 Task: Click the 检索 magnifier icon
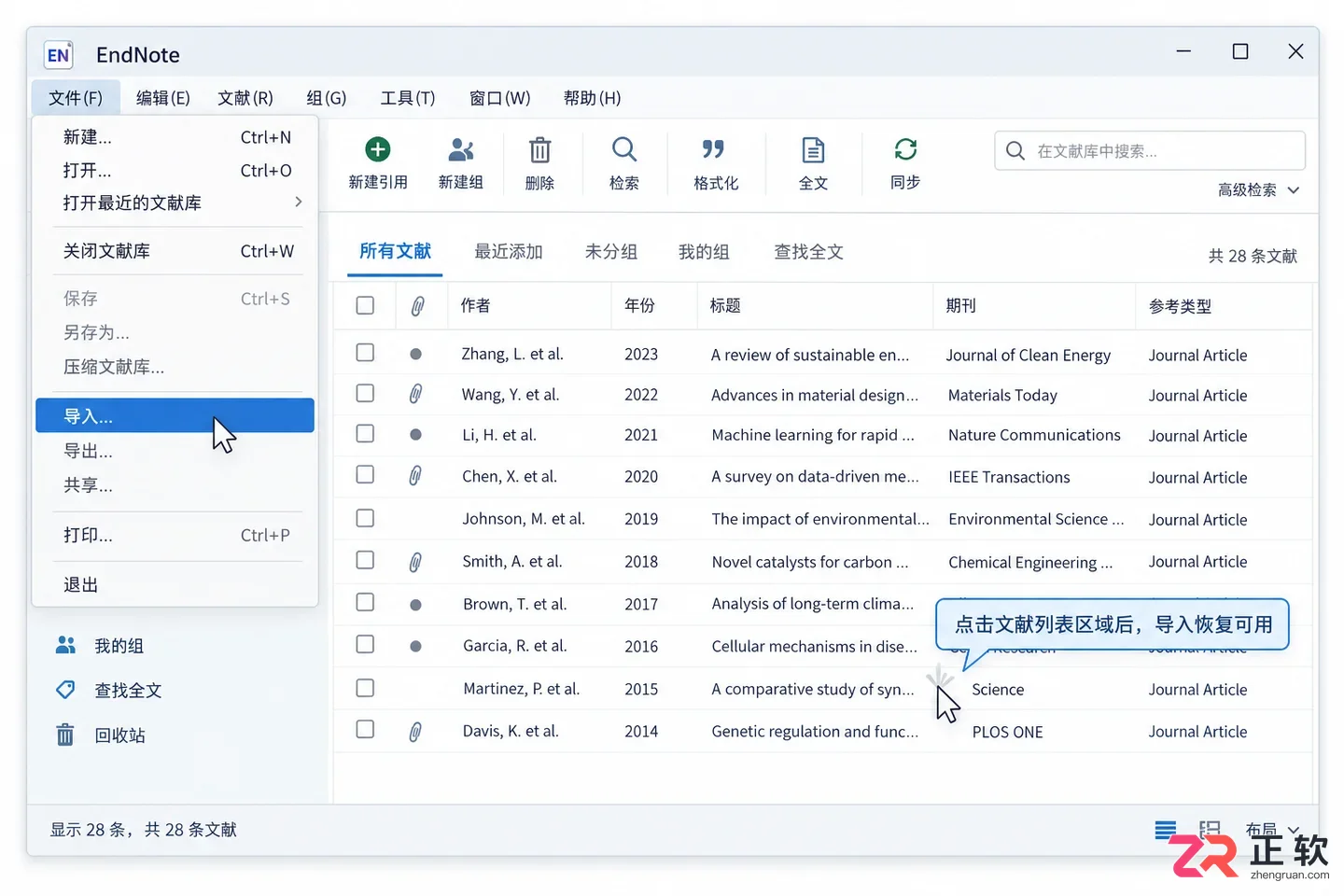click(x=624, y=149)
